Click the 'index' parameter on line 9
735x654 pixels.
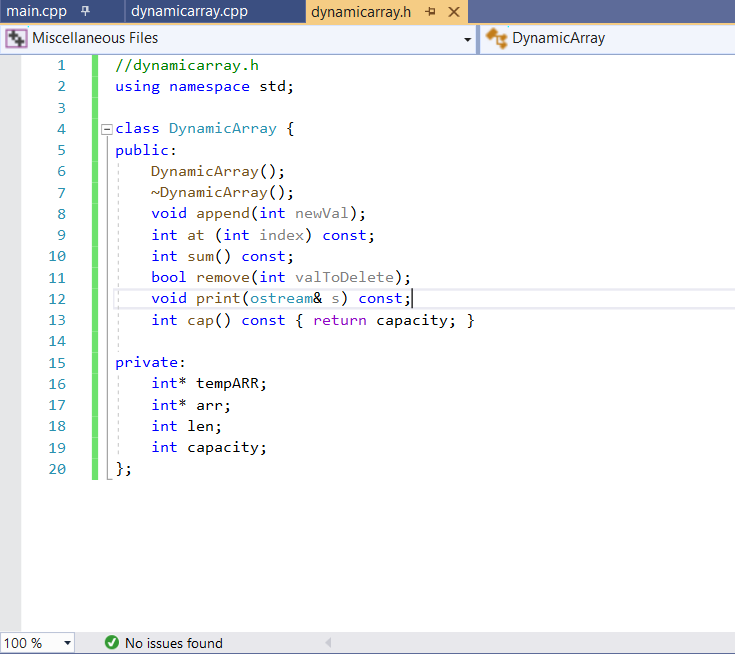point(282,235)
